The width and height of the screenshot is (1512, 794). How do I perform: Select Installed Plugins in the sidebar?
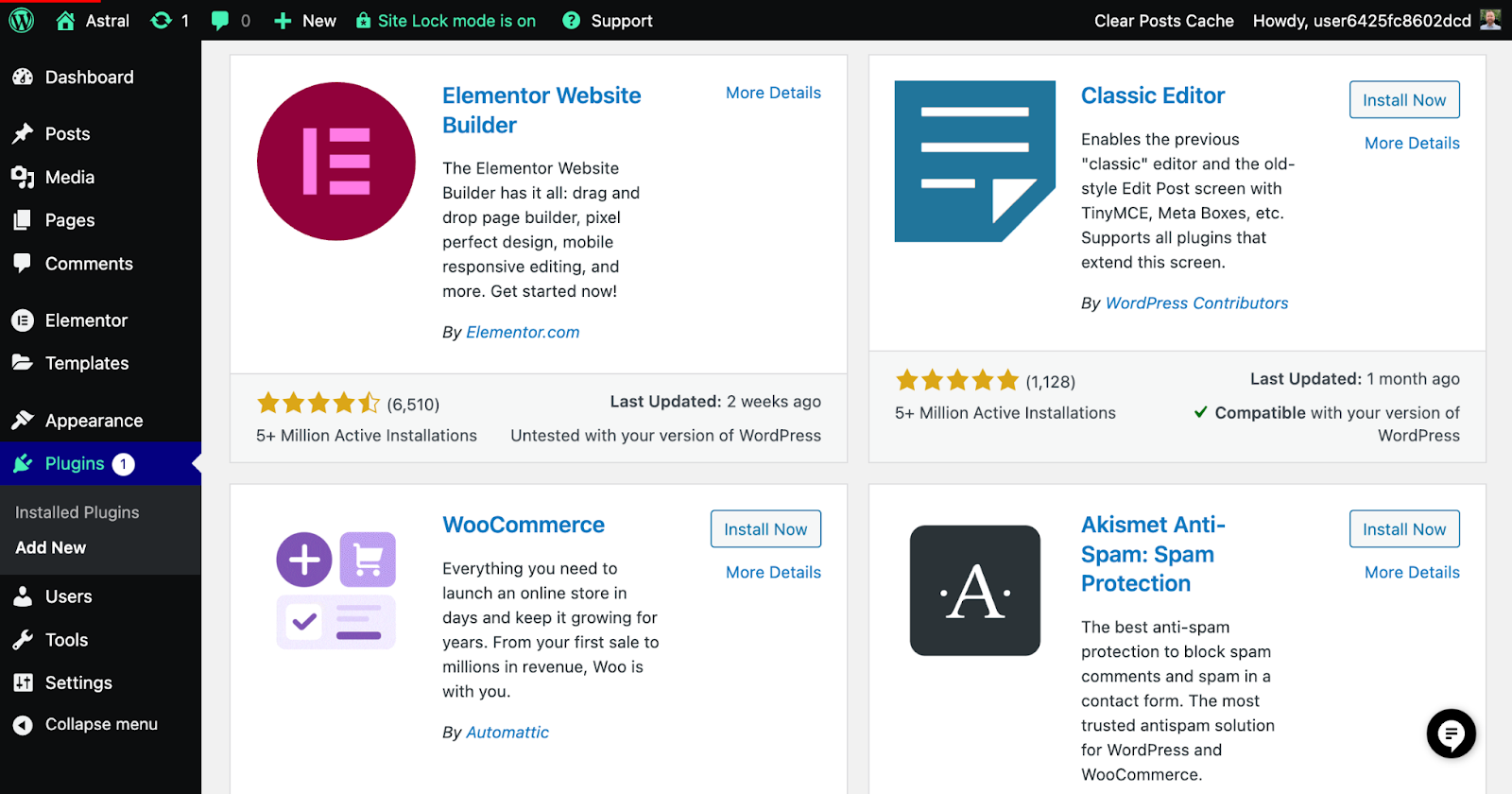pos(76,511)
